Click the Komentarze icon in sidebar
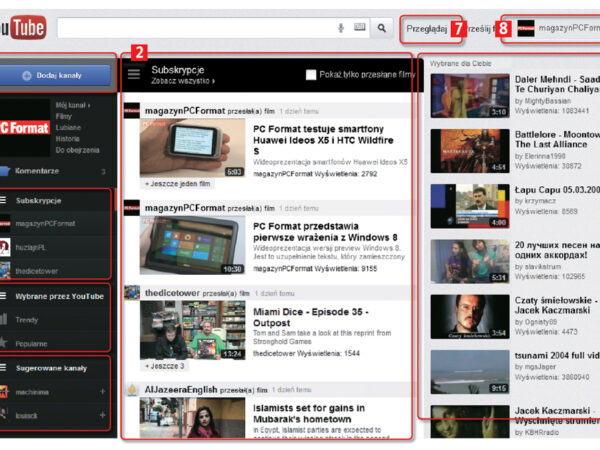Image resolution: width=600 pixels, height=450 pixels. click(8, 171)
